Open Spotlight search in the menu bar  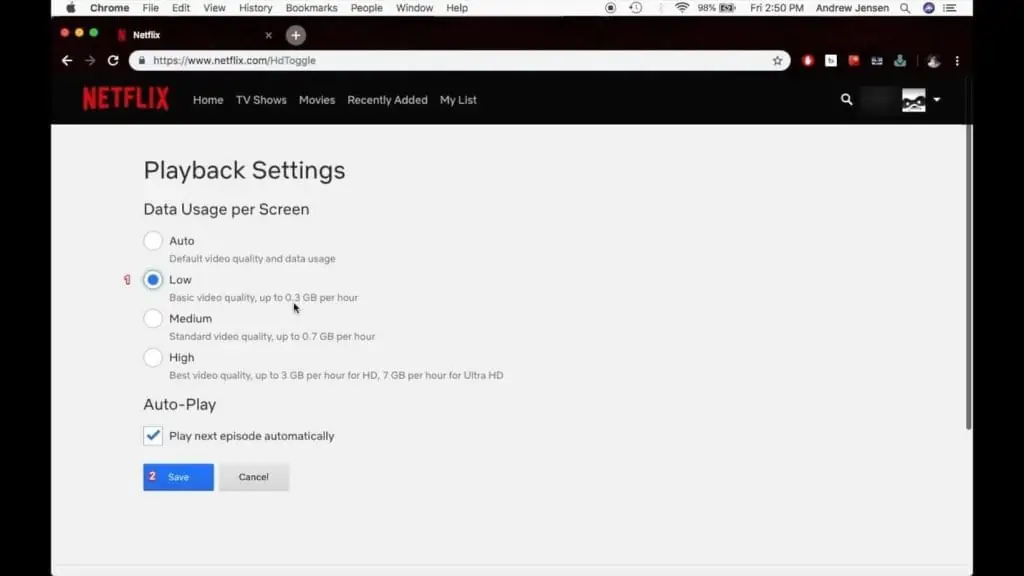[x=905, y=8]
